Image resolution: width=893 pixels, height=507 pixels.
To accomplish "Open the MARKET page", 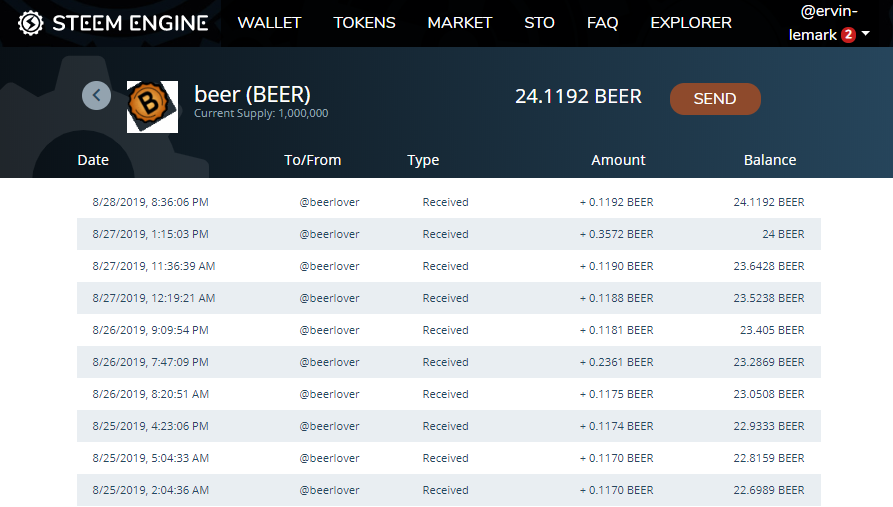I will coord(459,22).
